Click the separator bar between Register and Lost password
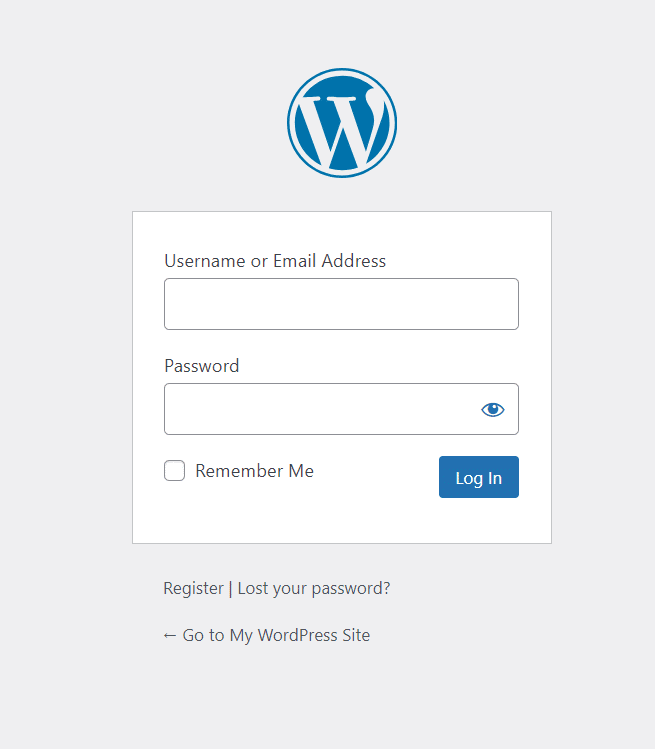Viewport: 655px width, 749px height. click(231, 588)
